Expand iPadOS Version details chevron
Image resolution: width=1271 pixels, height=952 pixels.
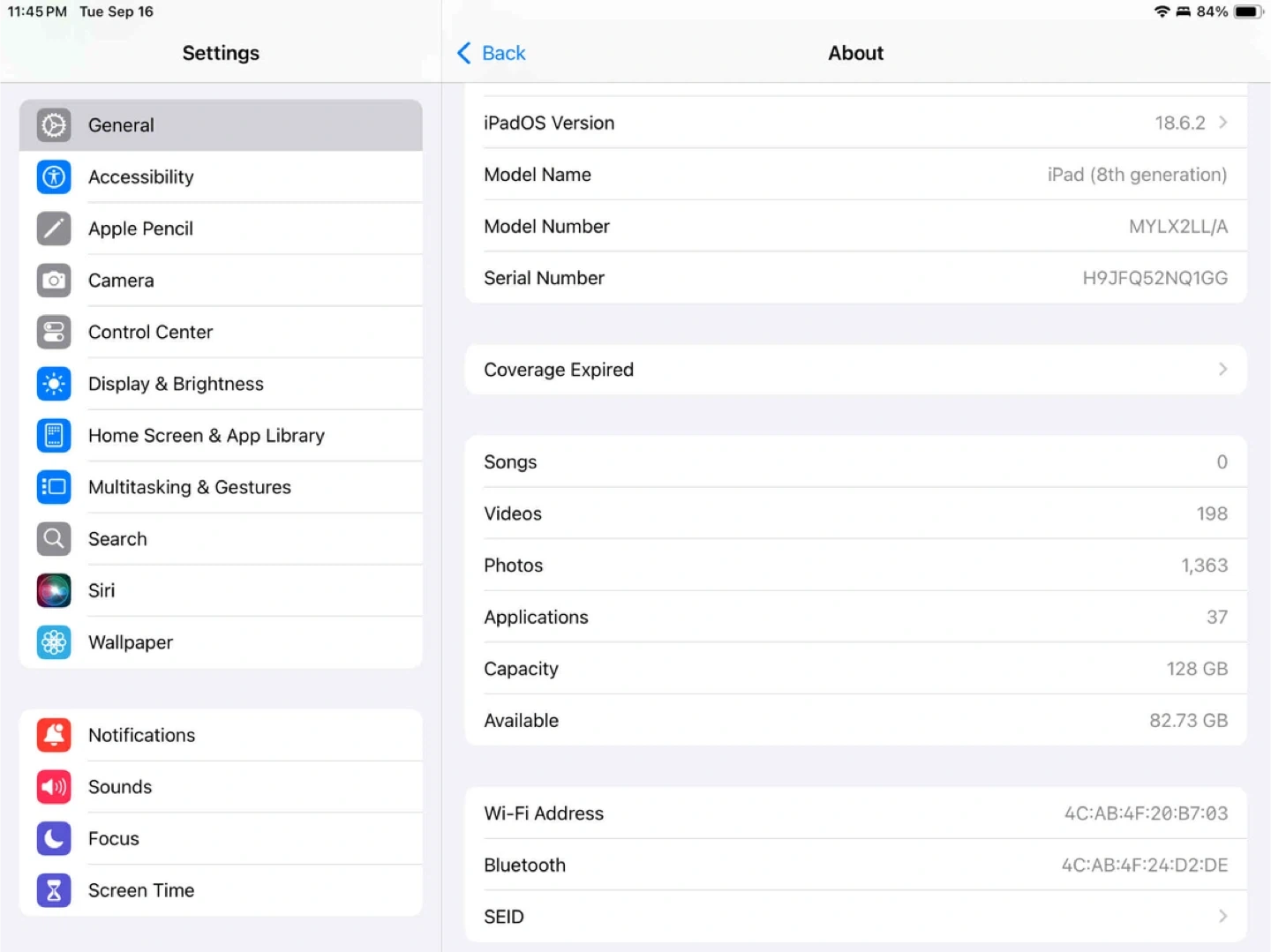point(1222,123)
